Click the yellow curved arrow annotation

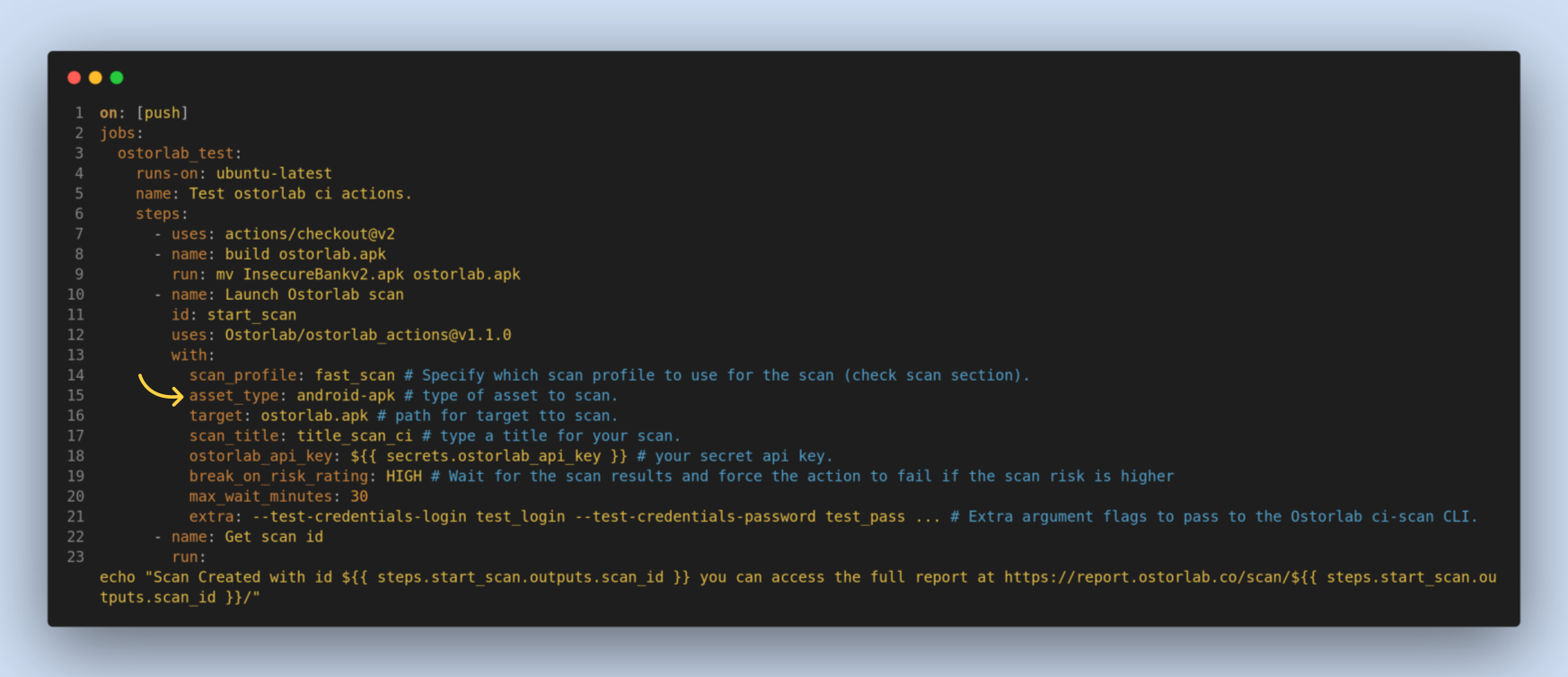tap(161, 390)
